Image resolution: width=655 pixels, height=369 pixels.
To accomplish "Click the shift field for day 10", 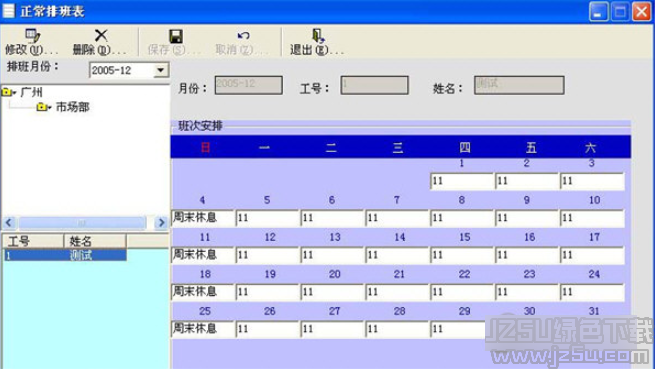I will pyautogui.click(x=592, y=218).
